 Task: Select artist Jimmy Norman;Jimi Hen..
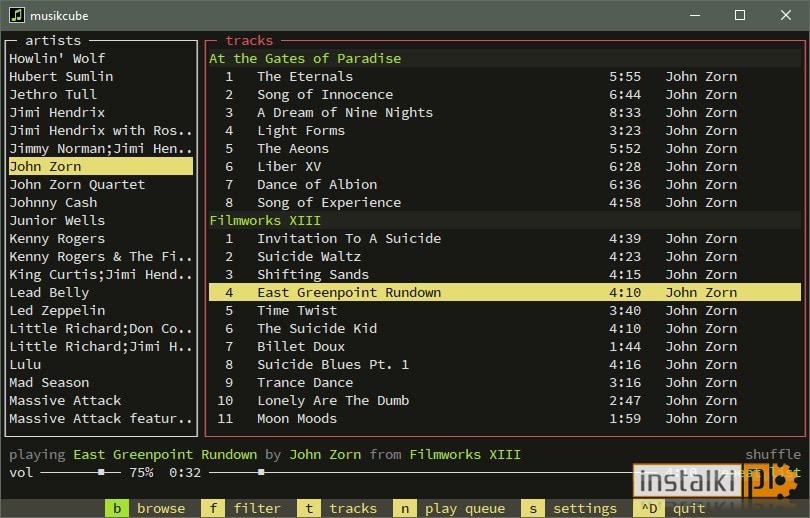point(101,149)
